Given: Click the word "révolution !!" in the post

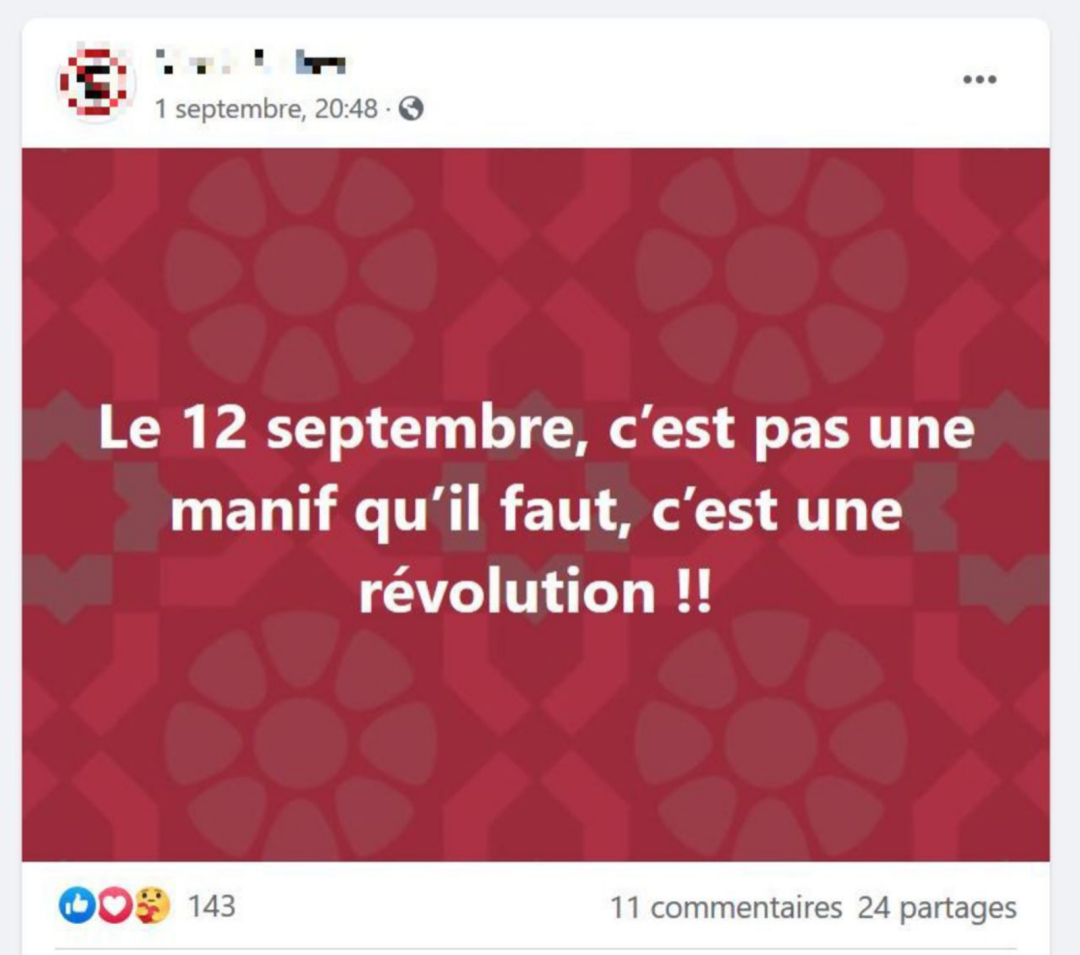Looking at the screenshot, I should 535,592.
